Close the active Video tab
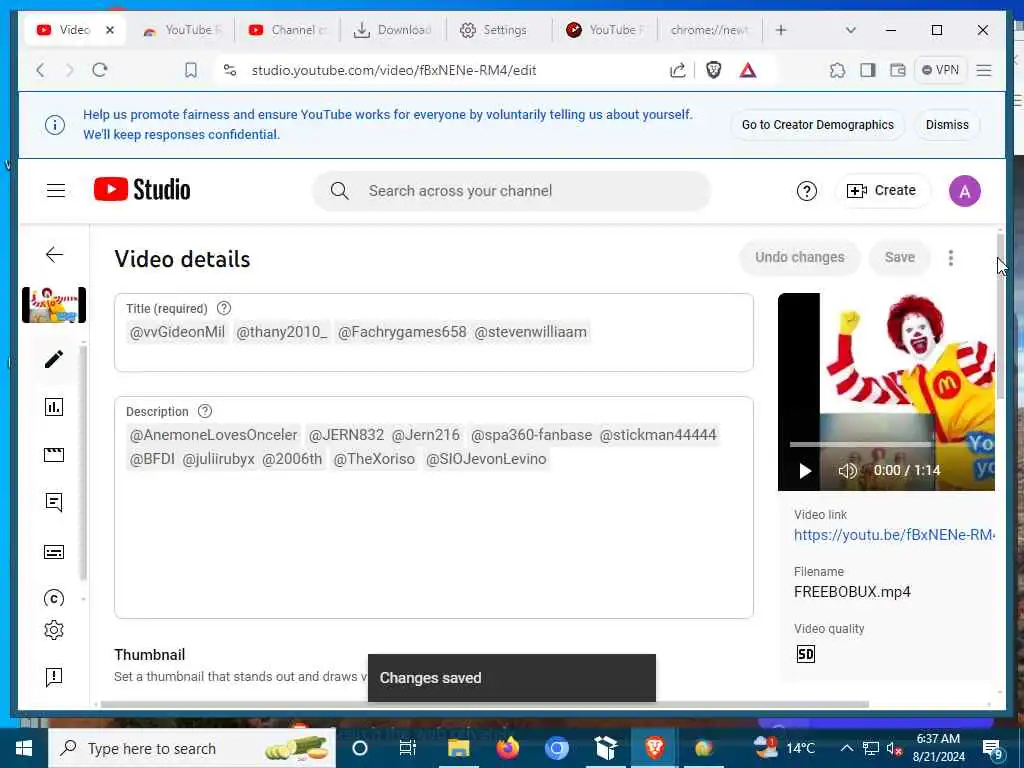Viewport: 1024px width, 768px height. (110, 30)
